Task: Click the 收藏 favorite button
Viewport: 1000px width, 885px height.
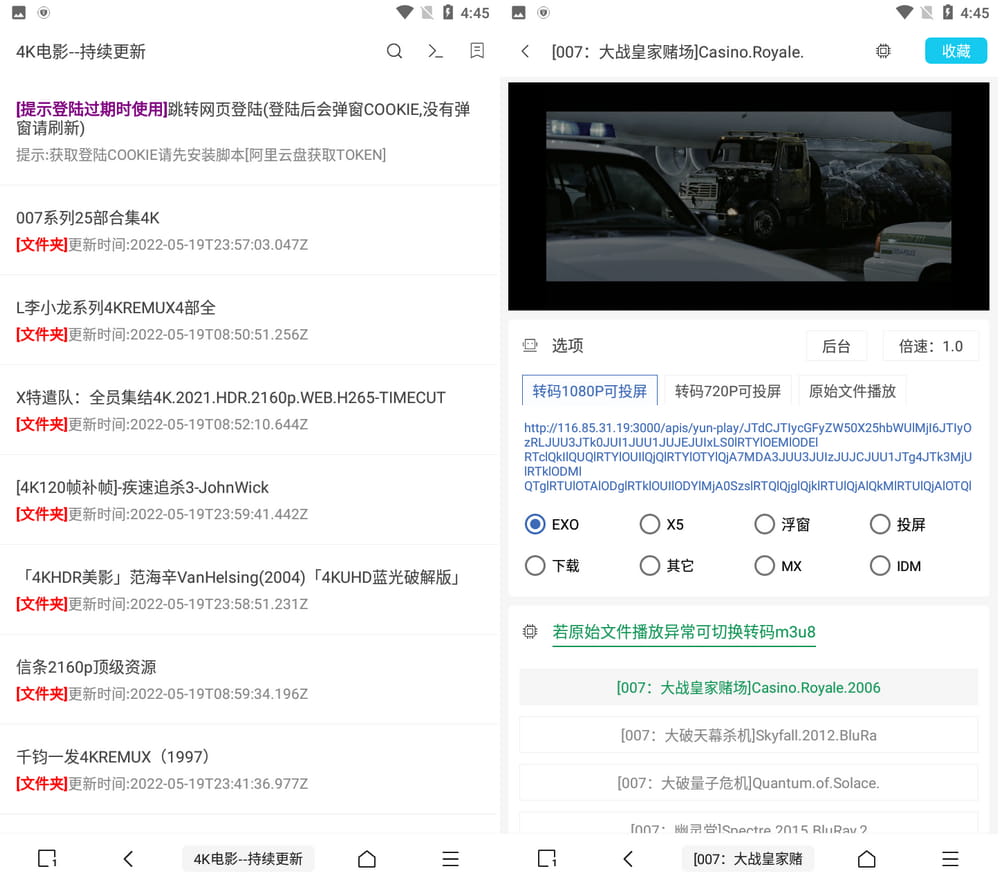Action: pyautogui.click(x=955, y=51)
